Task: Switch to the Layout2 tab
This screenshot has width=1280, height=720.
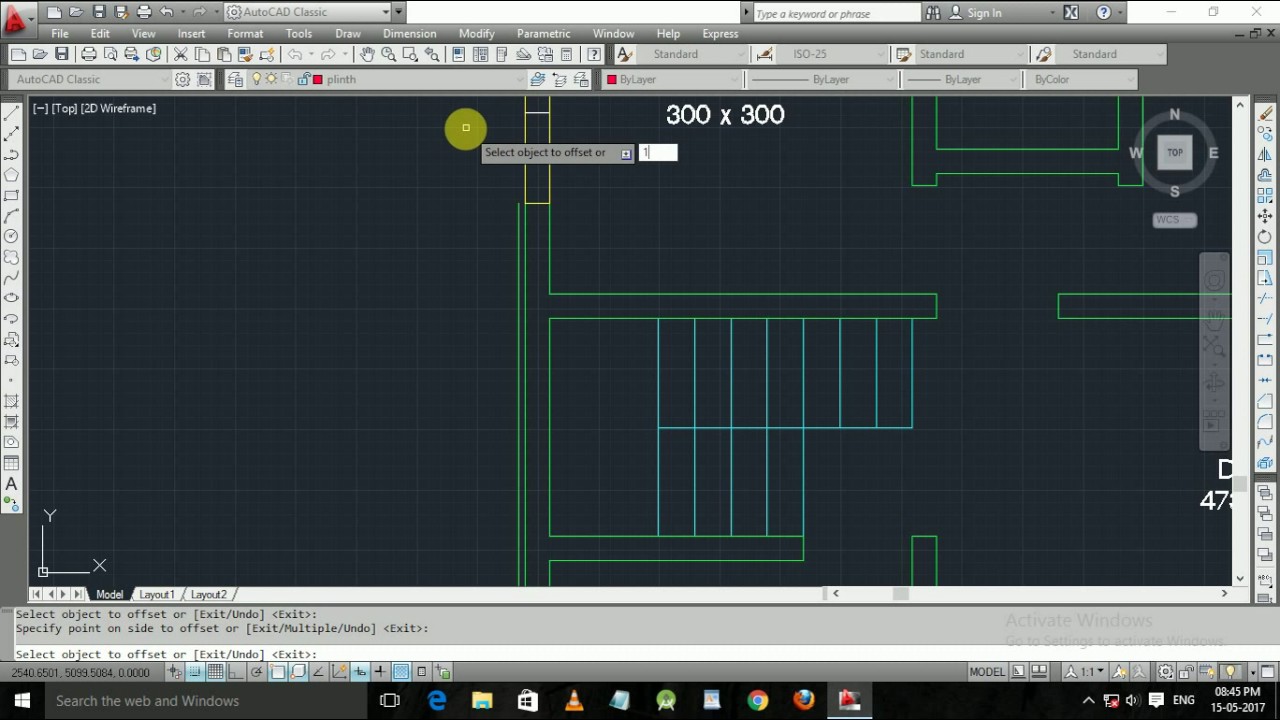Action: [x=208, y=594]
